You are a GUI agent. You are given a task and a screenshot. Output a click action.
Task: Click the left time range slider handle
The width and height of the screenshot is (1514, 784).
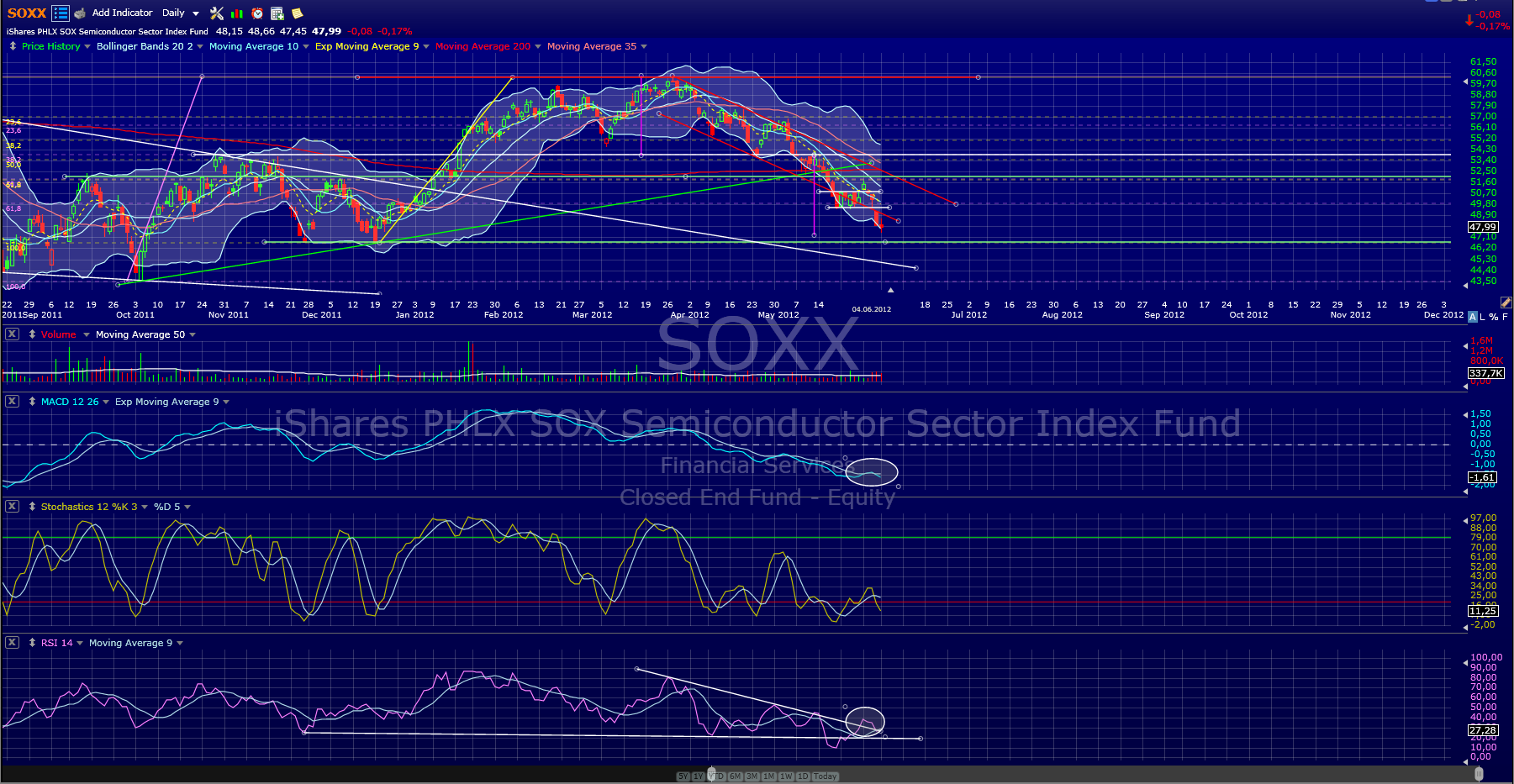click(x=712, y=774)
